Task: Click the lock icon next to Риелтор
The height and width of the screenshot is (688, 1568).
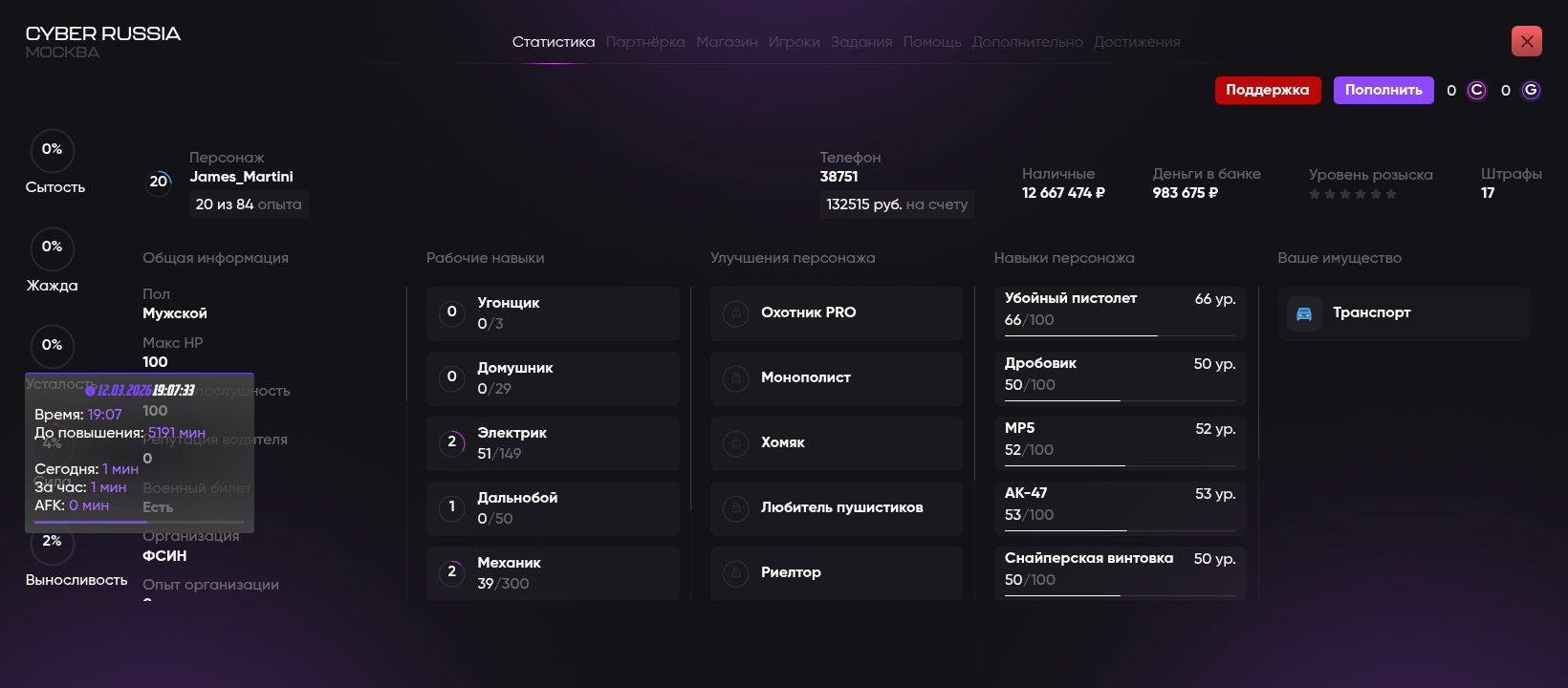Action: click(x=735, y=573)
